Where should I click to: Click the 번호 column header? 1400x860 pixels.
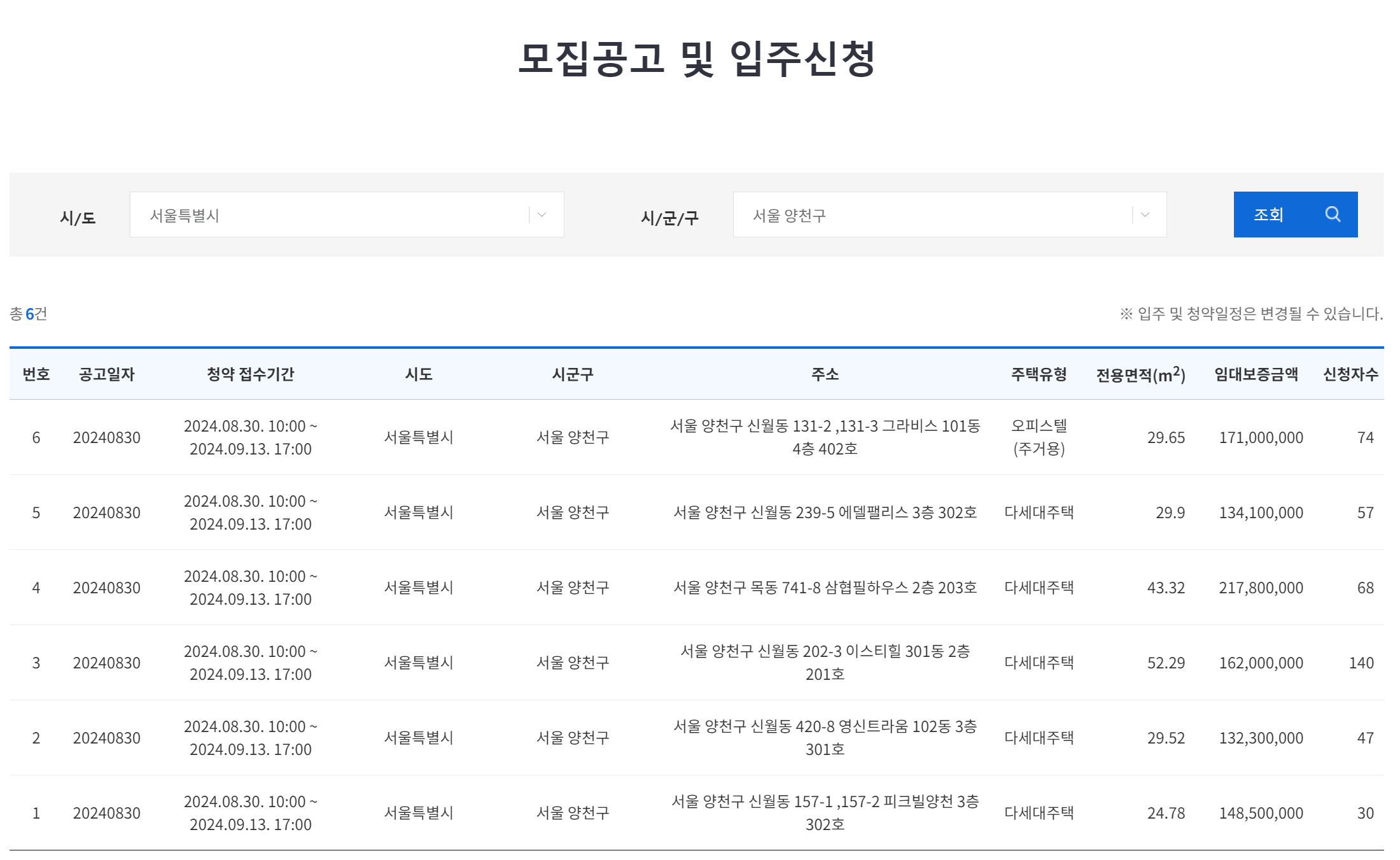[x=36, y=374]
